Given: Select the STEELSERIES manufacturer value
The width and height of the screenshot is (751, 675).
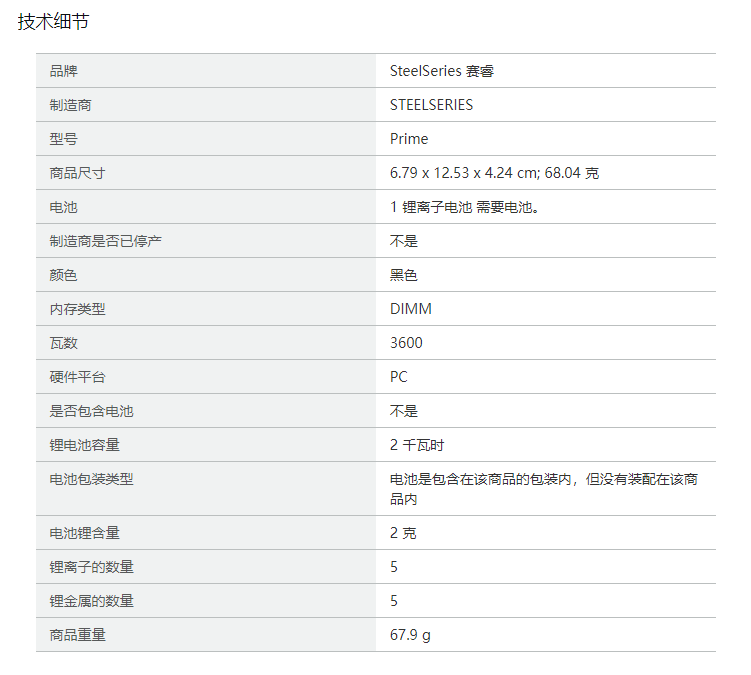Looking at the screenshot, I should 431,105.
